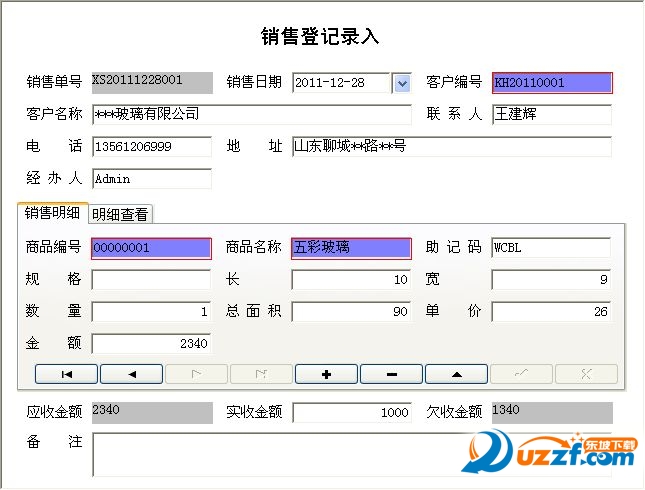Screen dimensions: 645x490
Task: Click the post edit checkmark button
Action: coord(522,374)
